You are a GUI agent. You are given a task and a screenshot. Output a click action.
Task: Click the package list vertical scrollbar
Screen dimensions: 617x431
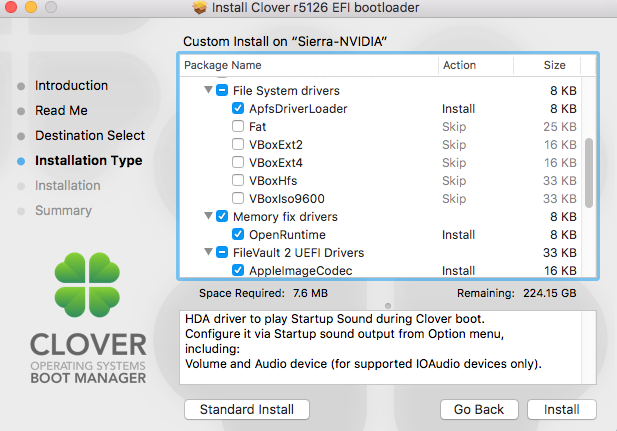tap(589, 172)
